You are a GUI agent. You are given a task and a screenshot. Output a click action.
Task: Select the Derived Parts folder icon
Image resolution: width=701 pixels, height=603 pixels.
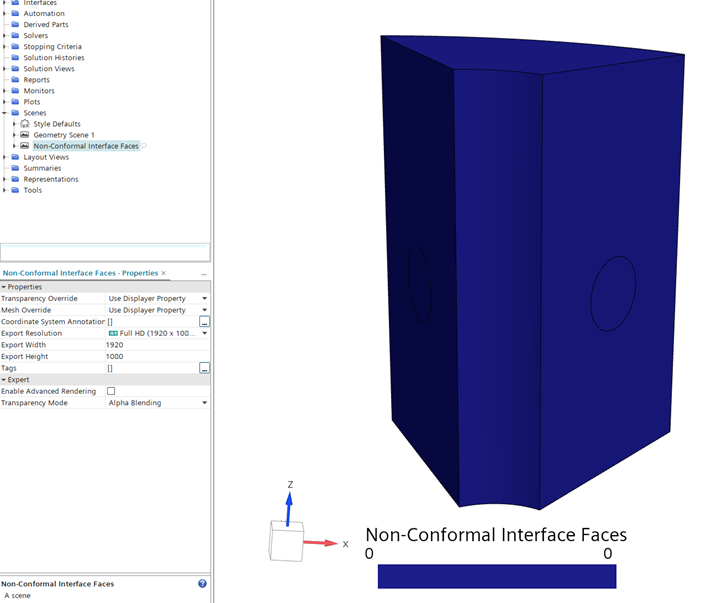[15, 24]
